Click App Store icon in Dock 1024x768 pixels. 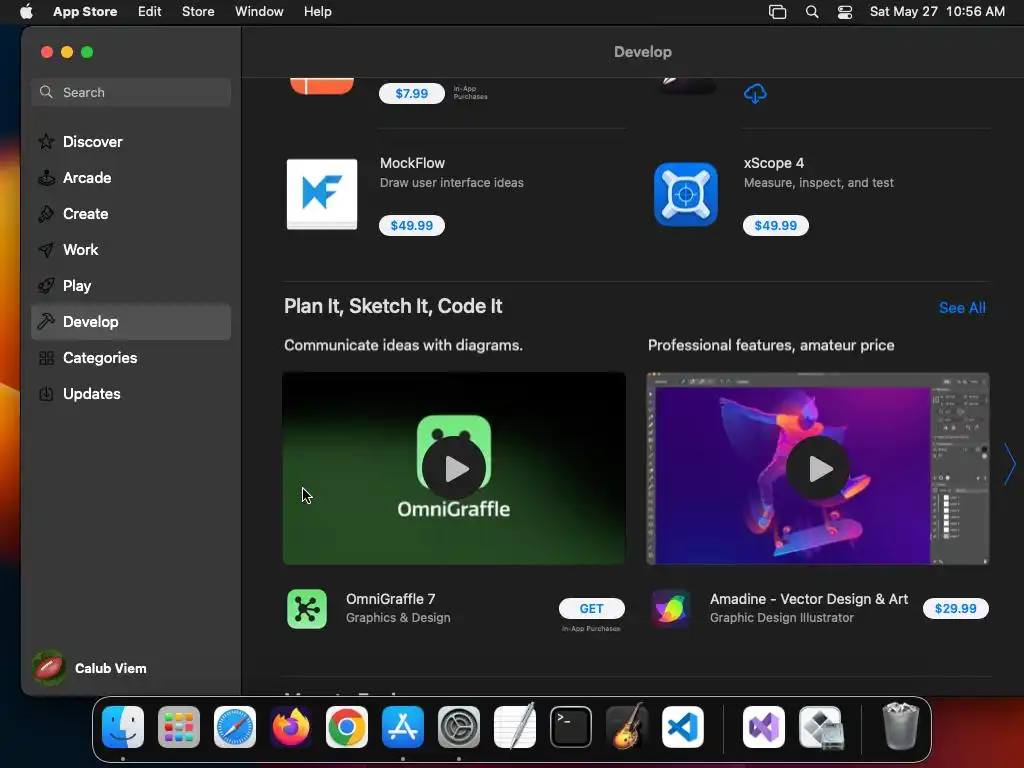pyautogui.click(x=403, y=727)
